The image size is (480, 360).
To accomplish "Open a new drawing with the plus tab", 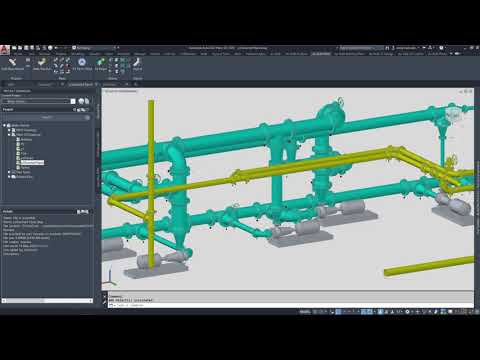I will point(136,85).
